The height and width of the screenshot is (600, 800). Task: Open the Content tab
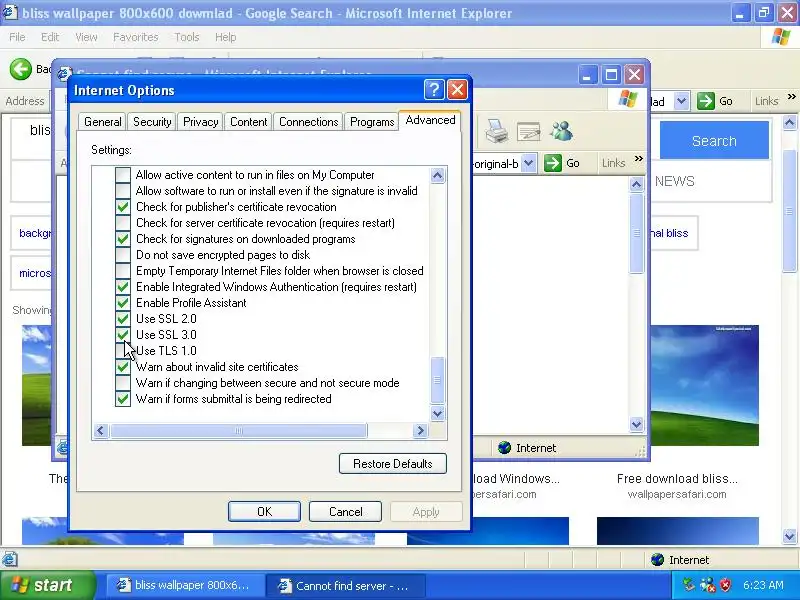click(x=248, y=122)
